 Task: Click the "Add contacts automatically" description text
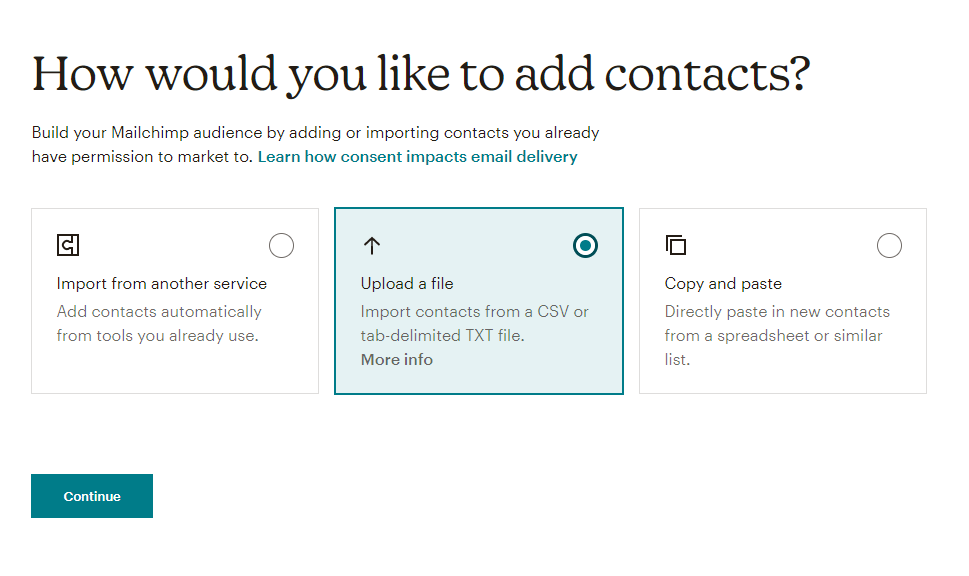pyautogui.click(x=159, y=311)
